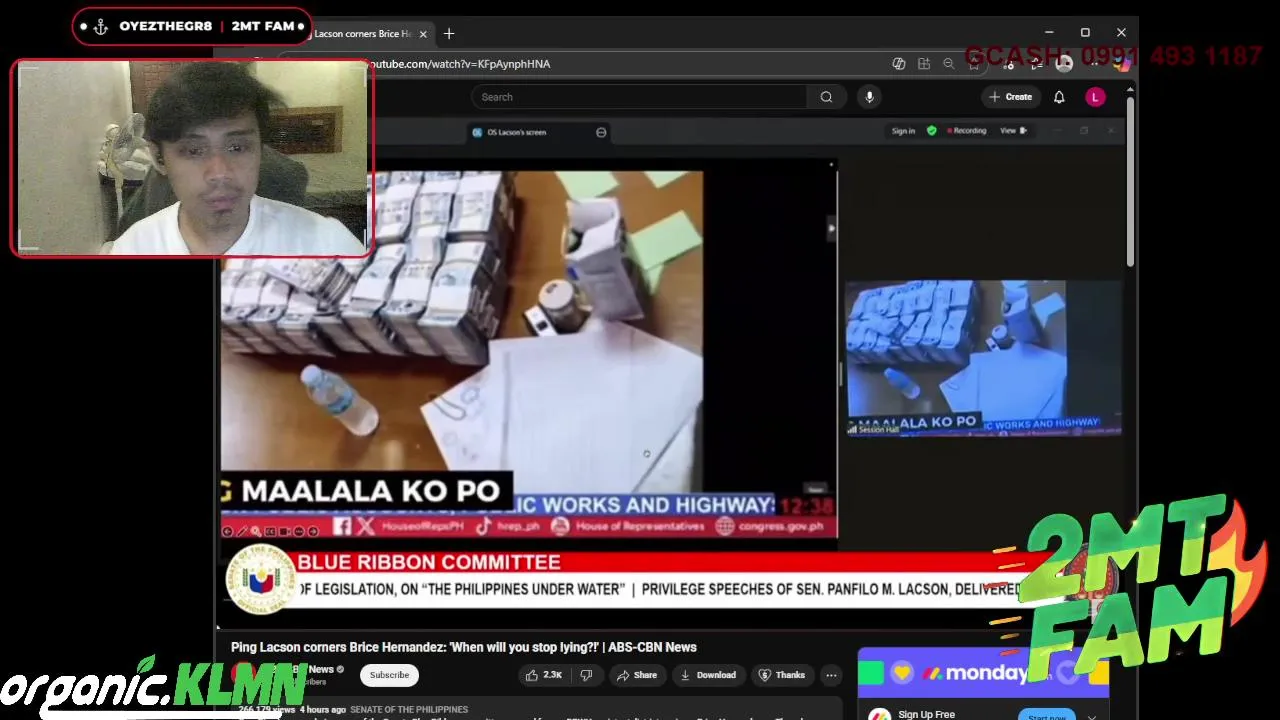Focus the YouTube Search field

click(640, 97)
